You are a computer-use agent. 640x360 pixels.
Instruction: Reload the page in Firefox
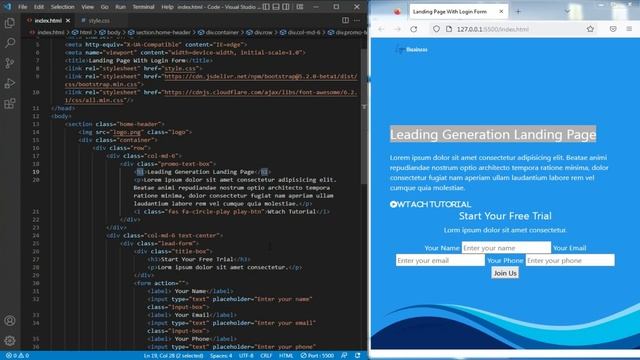(413, 29)
